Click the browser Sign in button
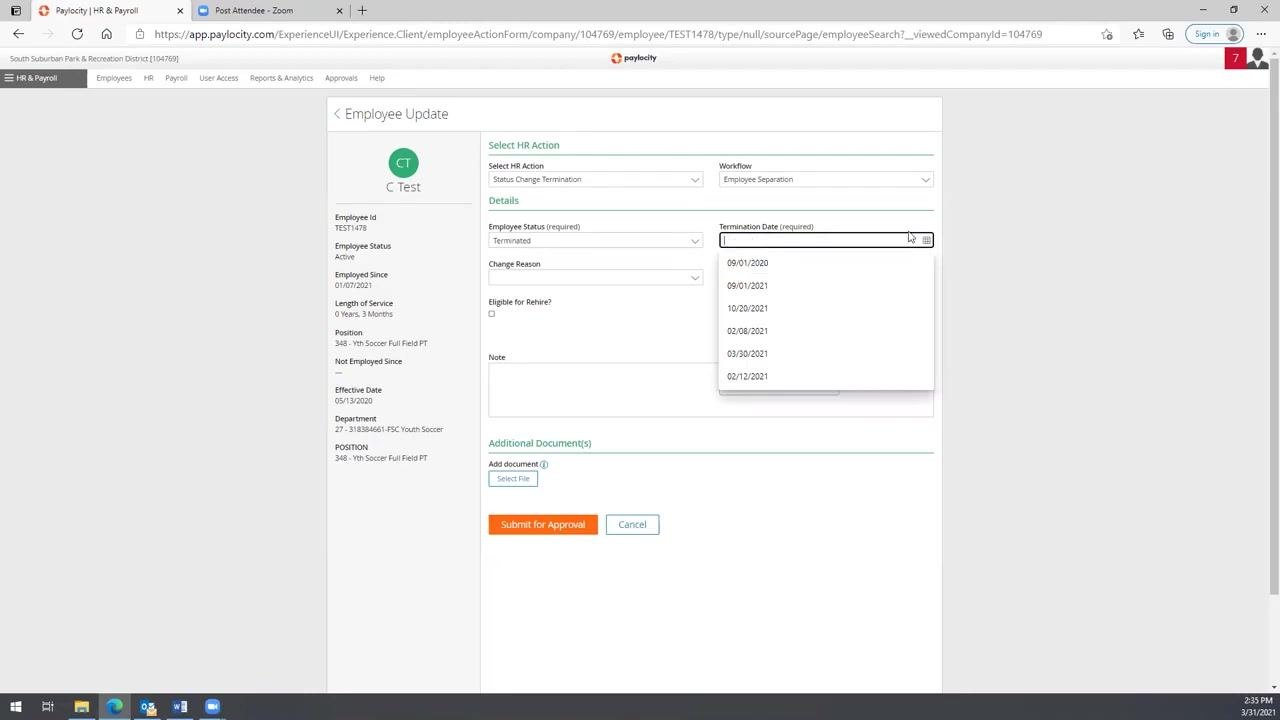The width and height of the screenshot is (1280, 720). pos(1217,34)
